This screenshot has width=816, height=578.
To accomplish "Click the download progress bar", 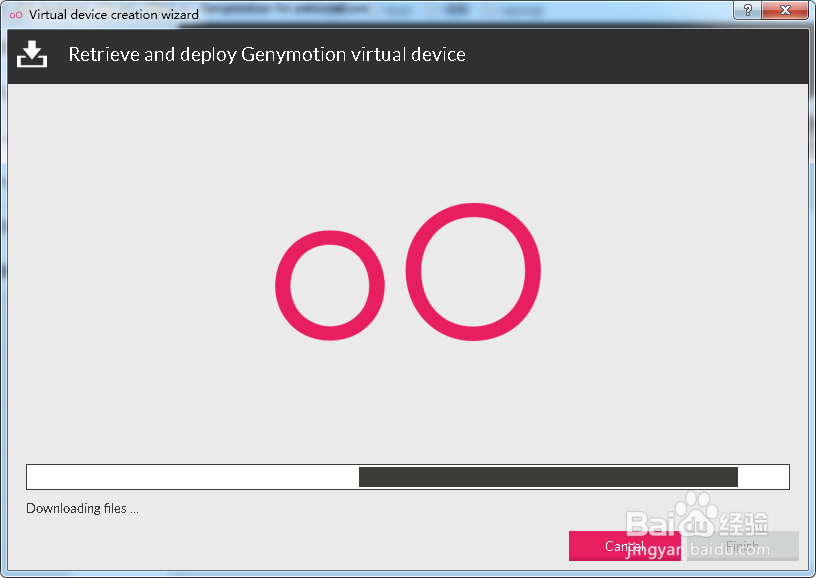I will click(x=407, y=477).
